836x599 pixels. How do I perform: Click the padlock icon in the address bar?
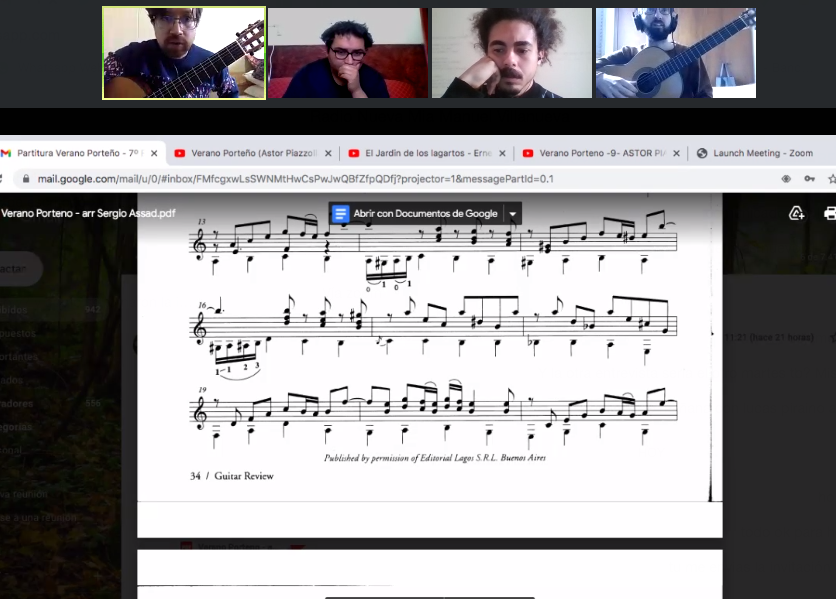pyautogui.click(x=26, y=179)
